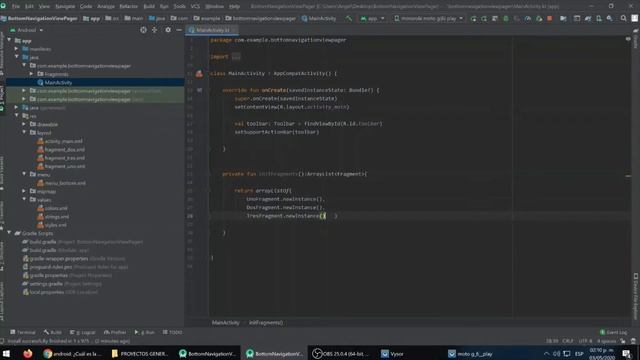The image size is (640, 360).
Task: Open Vysor task in taskbar
Action: pos(392,353)
